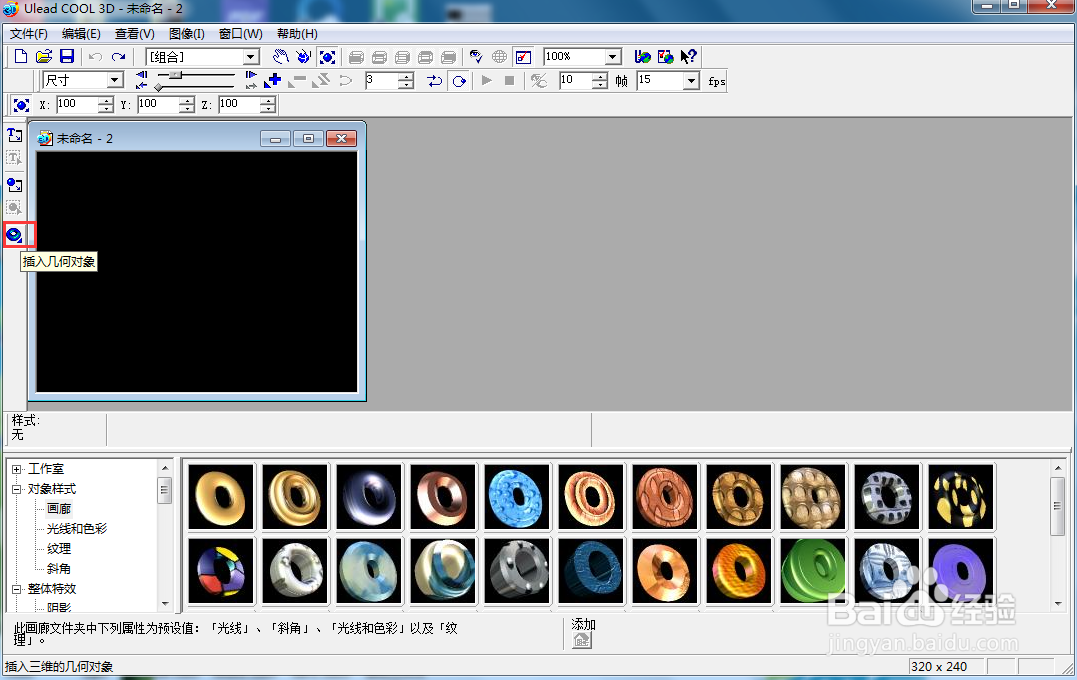Click the 添加 add-to-gallery button

tap(582, 640)
